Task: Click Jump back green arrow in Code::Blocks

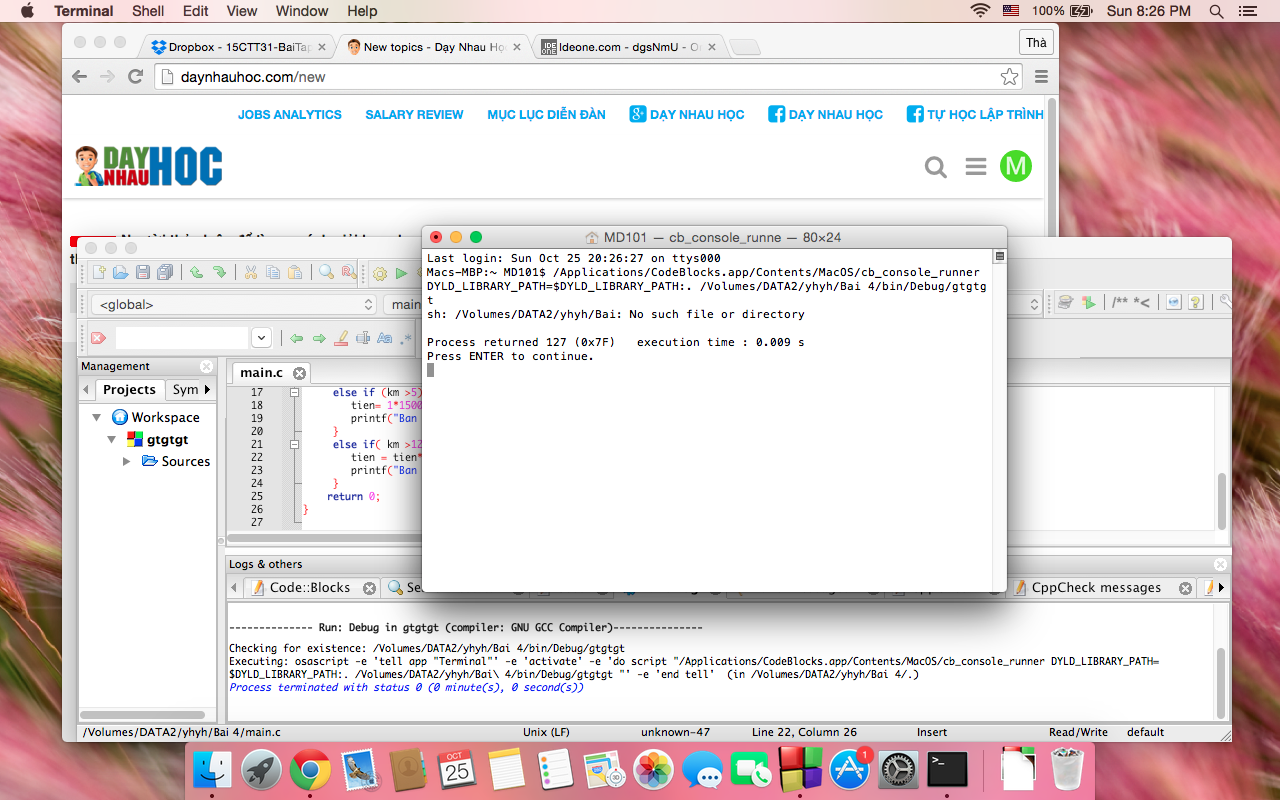Action: (x=296, y=338)
